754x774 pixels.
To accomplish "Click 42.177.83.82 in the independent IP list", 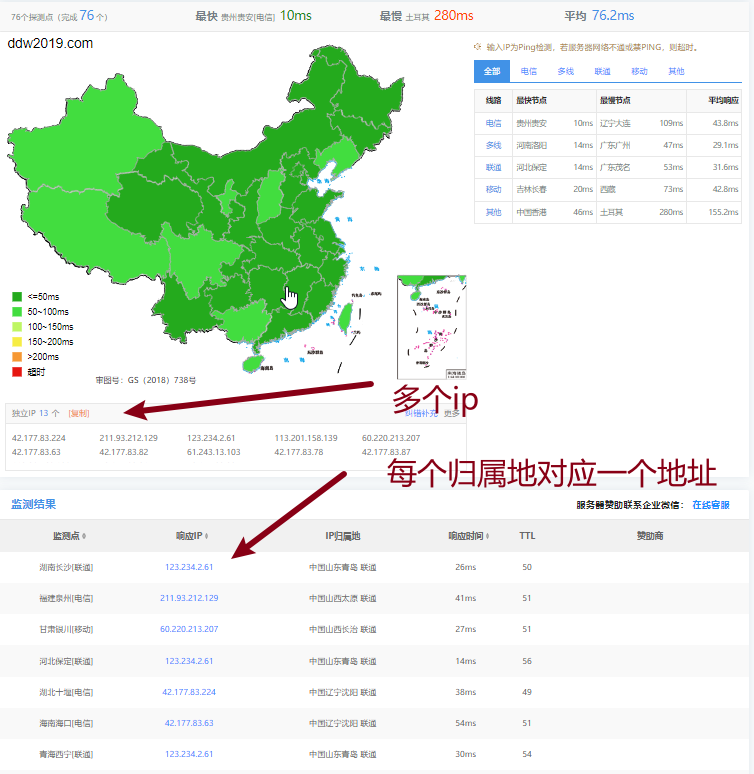I will (123, 452).
